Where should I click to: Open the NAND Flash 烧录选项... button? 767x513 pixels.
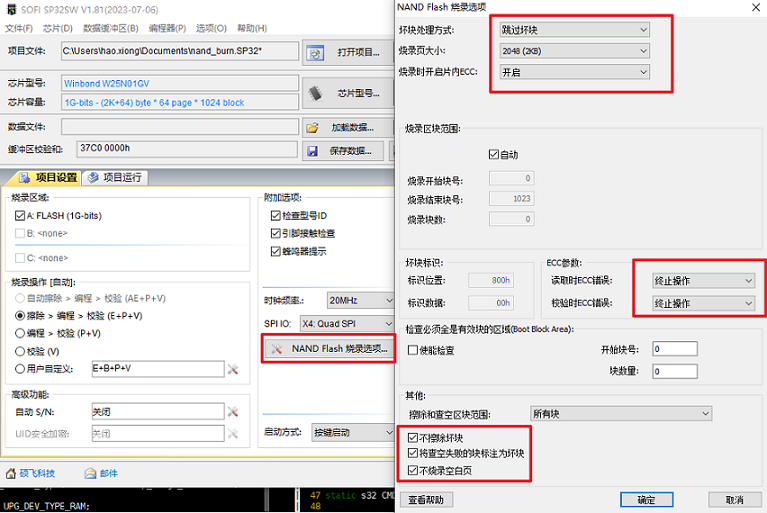[x=329, y=349]
